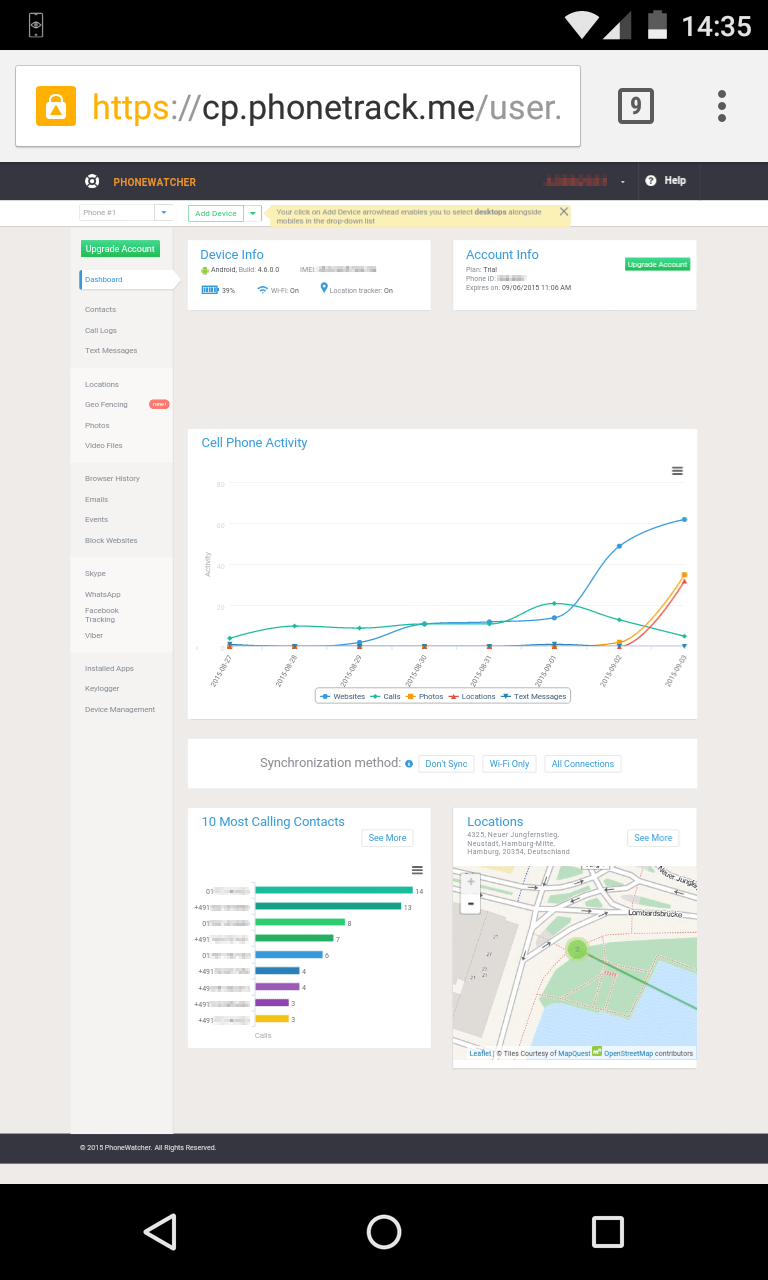This screenshot has width=768, height=1280.
Task: Open Text Messages in sidebar
Action: pos(111,351)
